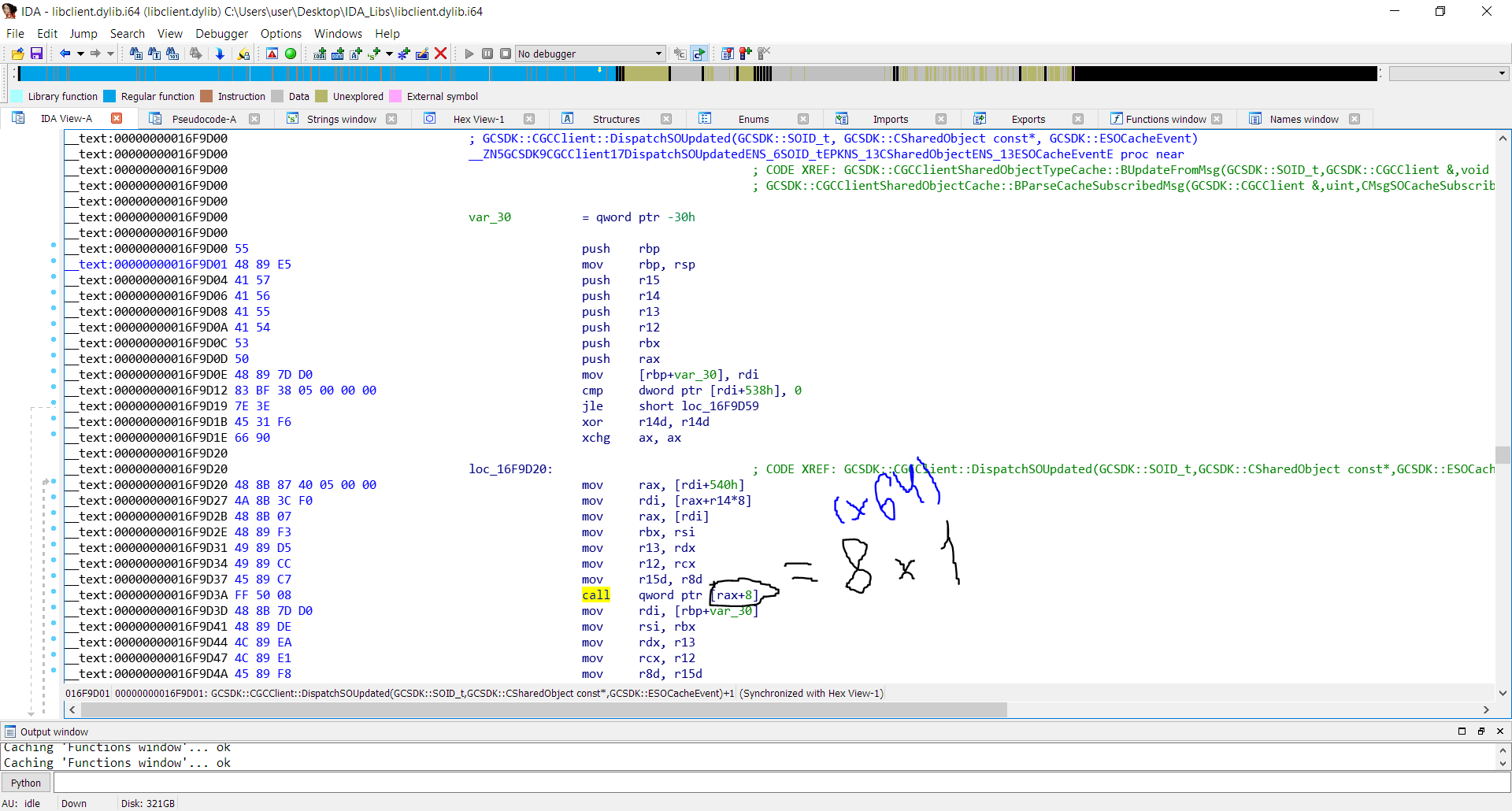Viewport: 1512px width, 811px height.
Task: Click the red X delete icon
Action: [x=441, y=54]
